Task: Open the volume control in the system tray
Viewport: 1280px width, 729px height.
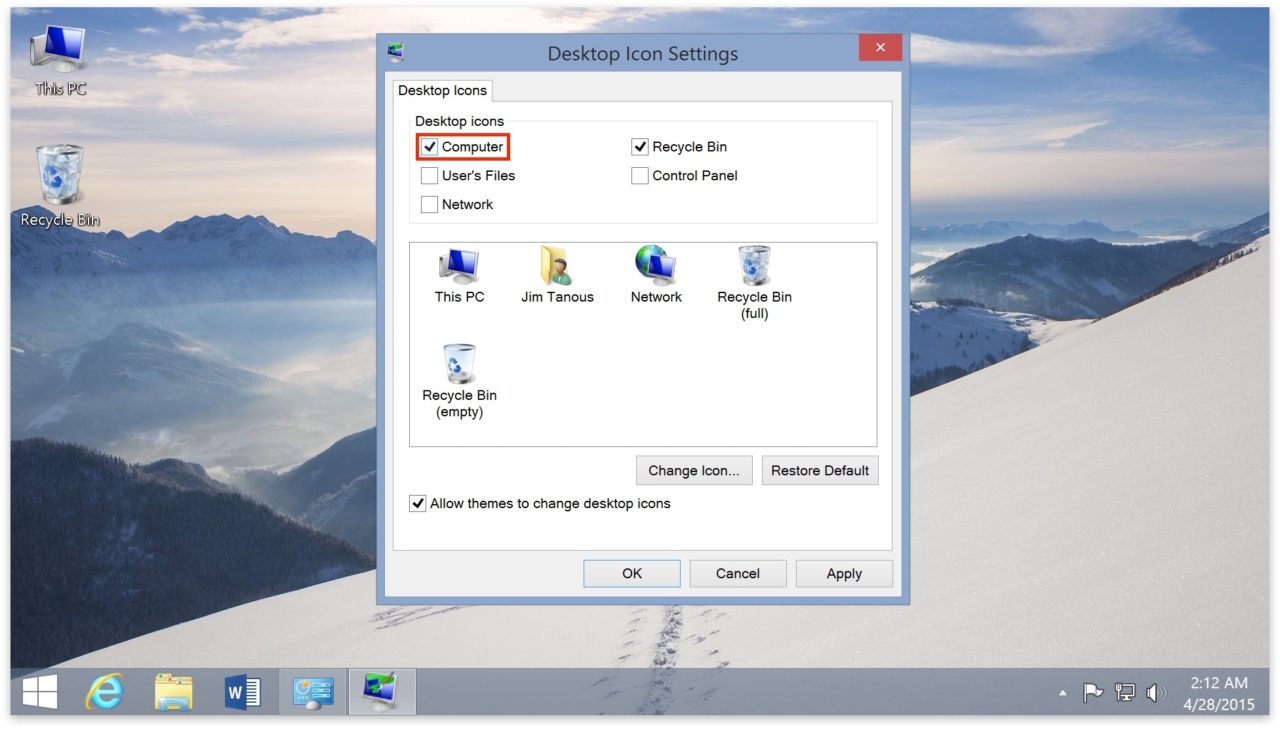Action: [x=1157, y=690]
